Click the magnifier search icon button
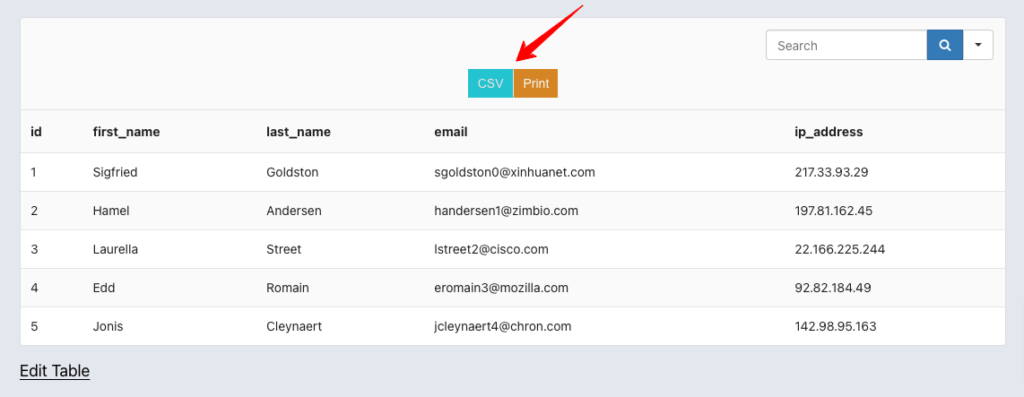 pos(944,45)
